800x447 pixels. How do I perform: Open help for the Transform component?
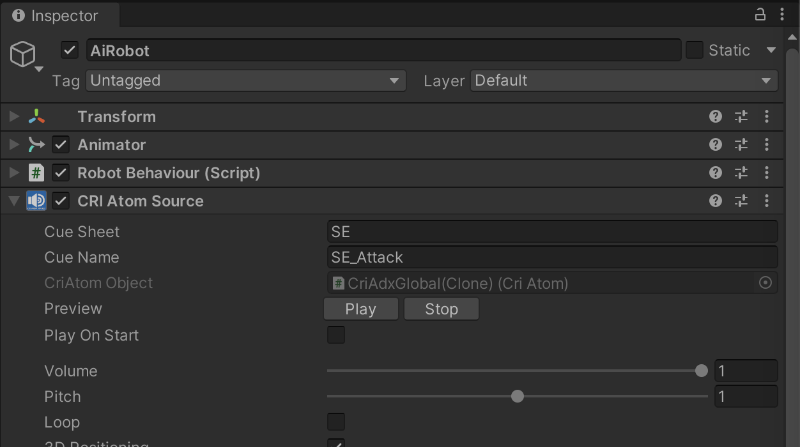click(x=715, y=117)
